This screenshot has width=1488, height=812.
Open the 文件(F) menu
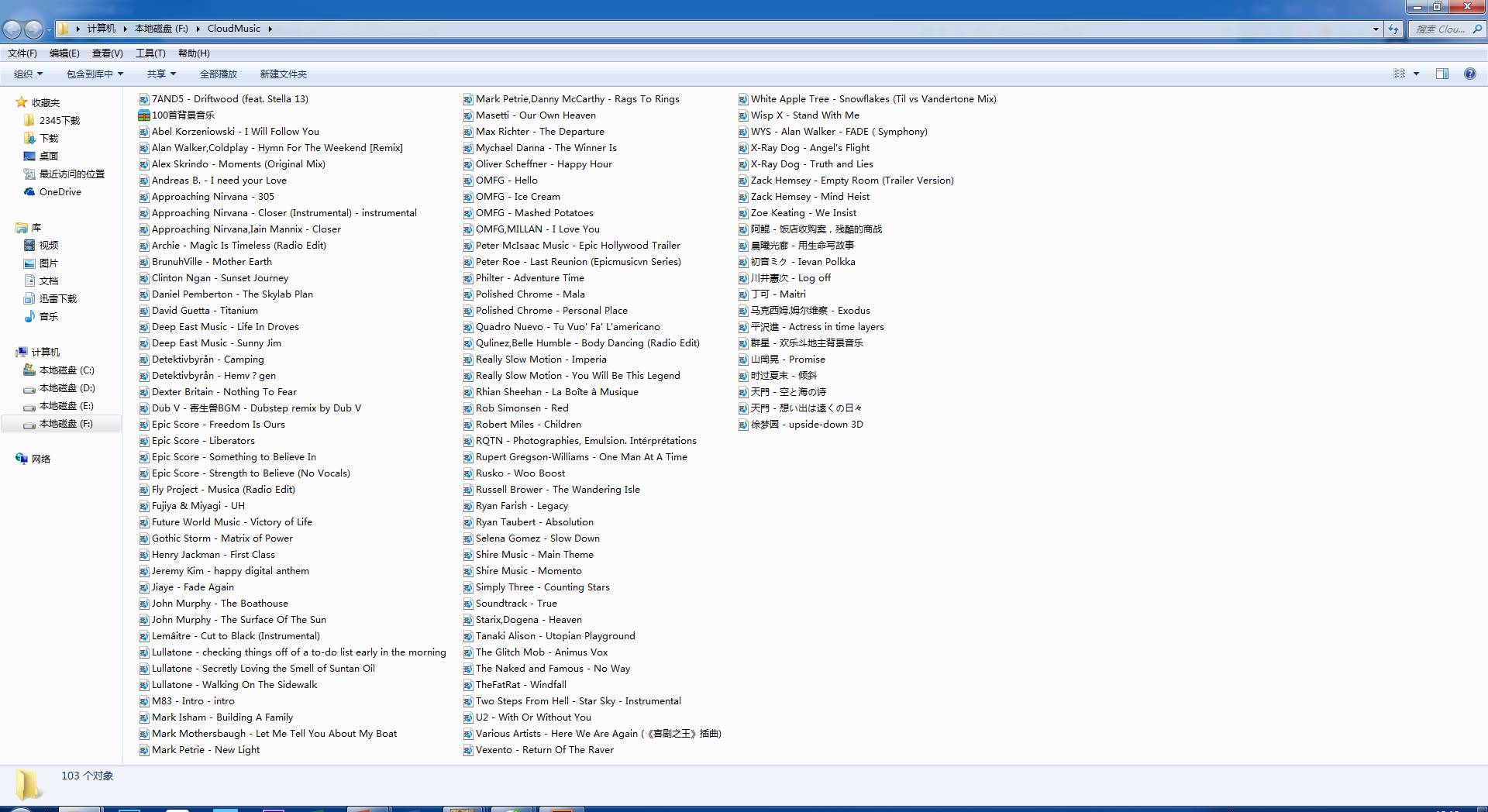point(22,53)
